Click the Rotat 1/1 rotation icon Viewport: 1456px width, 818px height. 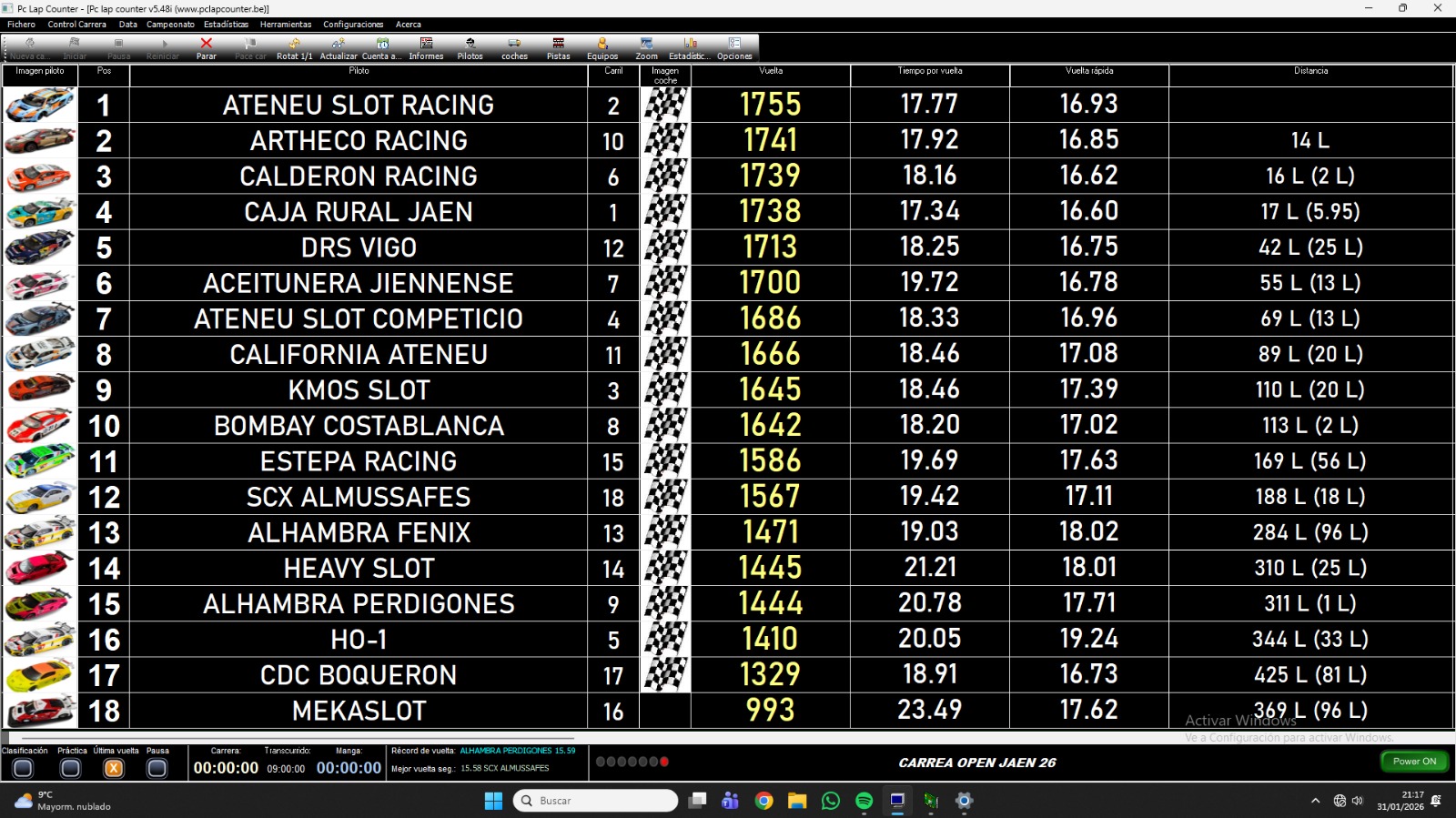pos(294,47)
